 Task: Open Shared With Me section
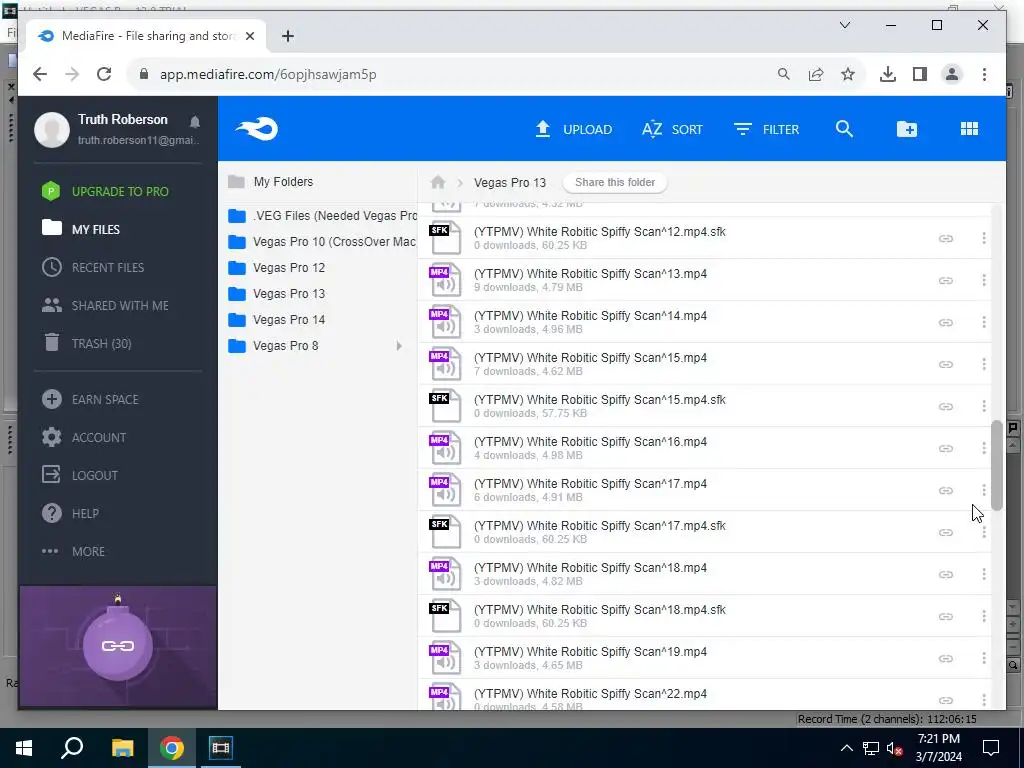105,305
